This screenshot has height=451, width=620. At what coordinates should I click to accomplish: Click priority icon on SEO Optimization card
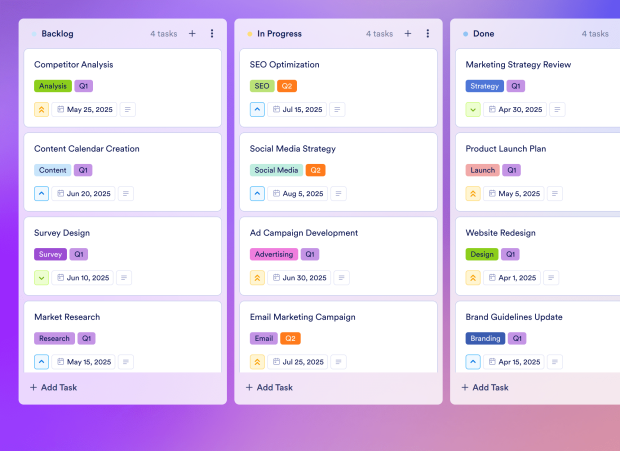257,109
